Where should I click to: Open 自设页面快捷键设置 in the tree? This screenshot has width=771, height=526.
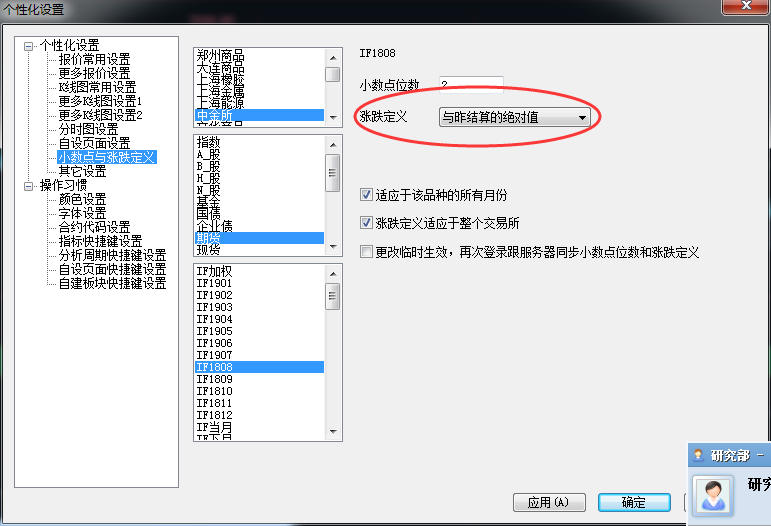[x=113, y=269]
